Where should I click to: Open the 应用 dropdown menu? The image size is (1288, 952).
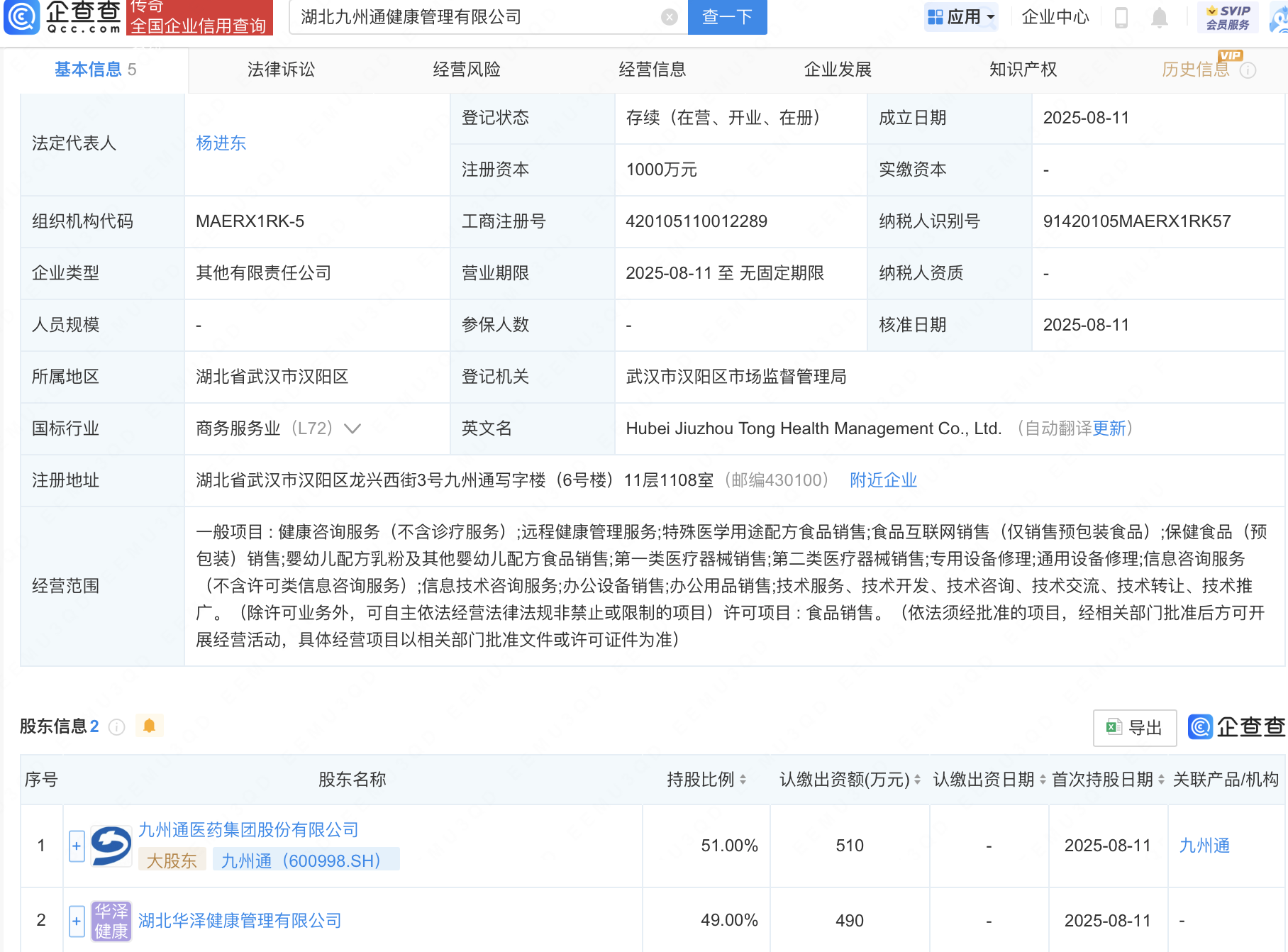[962, 17]
